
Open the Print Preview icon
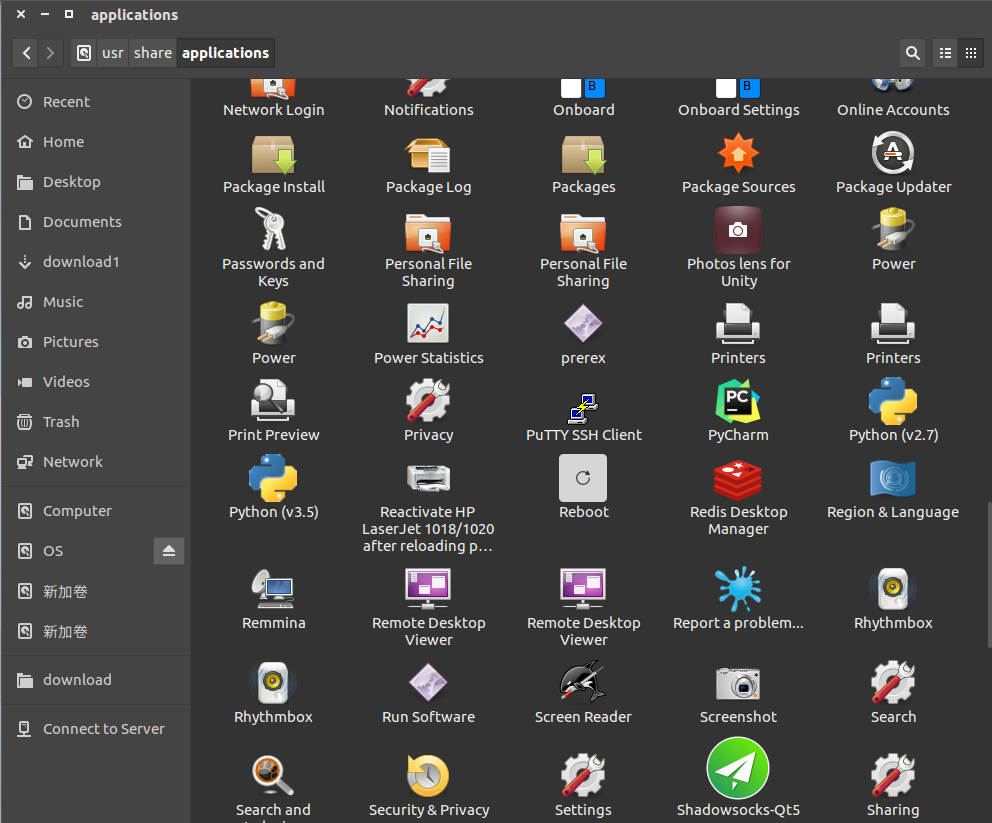coord(273,400)
